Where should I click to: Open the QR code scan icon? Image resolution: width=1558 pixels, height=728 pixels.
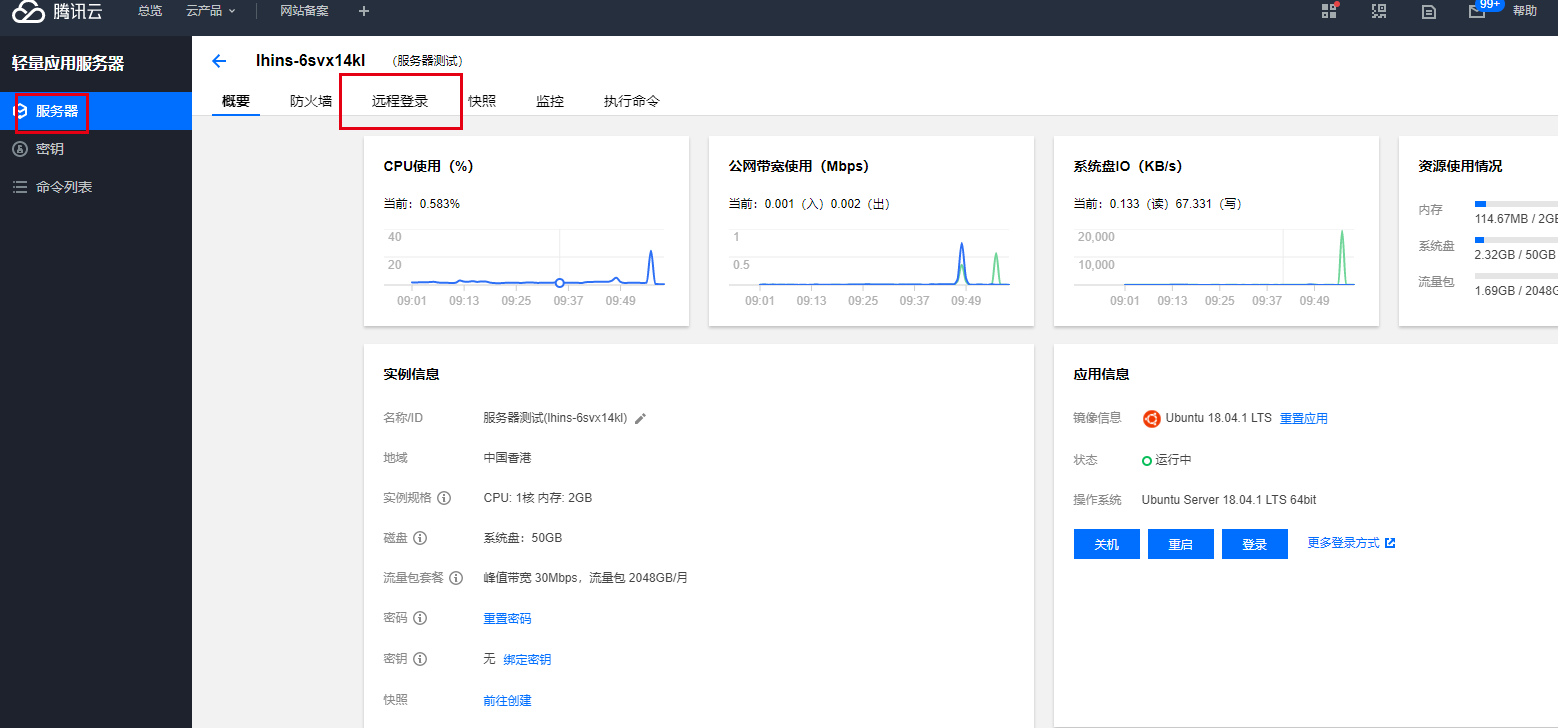(x=1380, y=11)
